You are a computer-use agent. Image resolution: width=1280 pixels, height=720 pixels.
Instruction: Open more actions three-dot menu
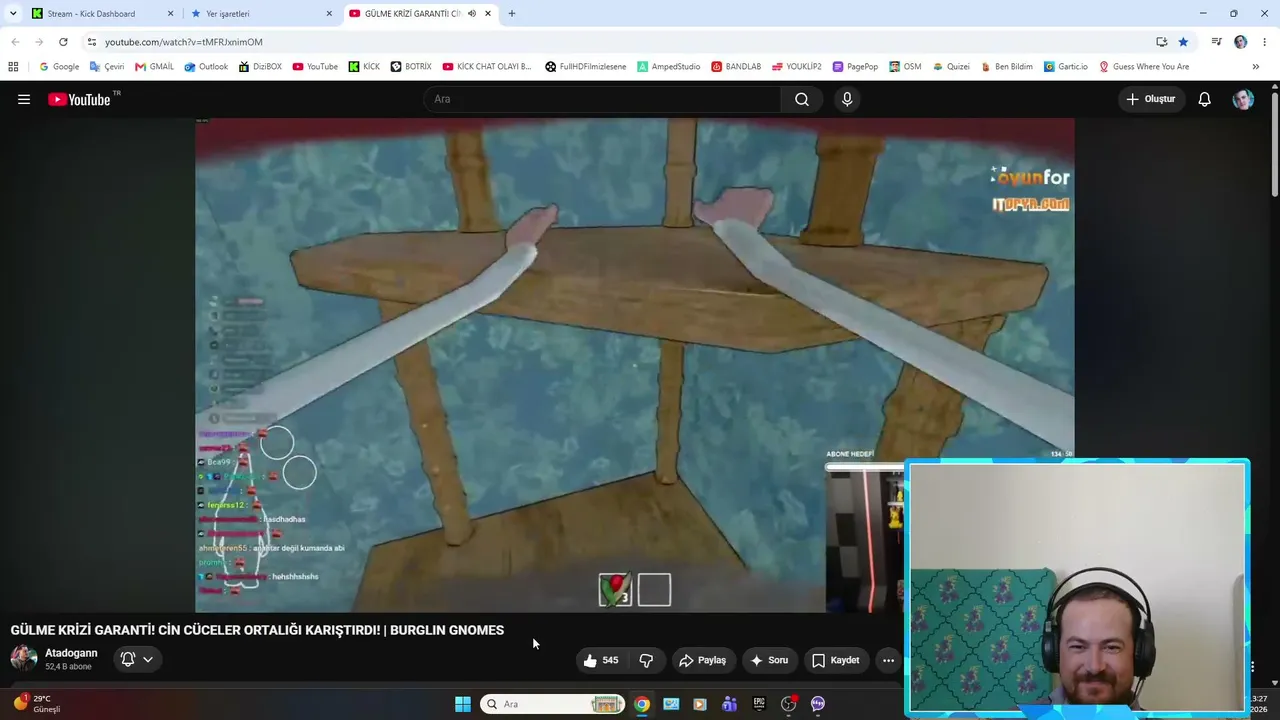pos(888,660)
